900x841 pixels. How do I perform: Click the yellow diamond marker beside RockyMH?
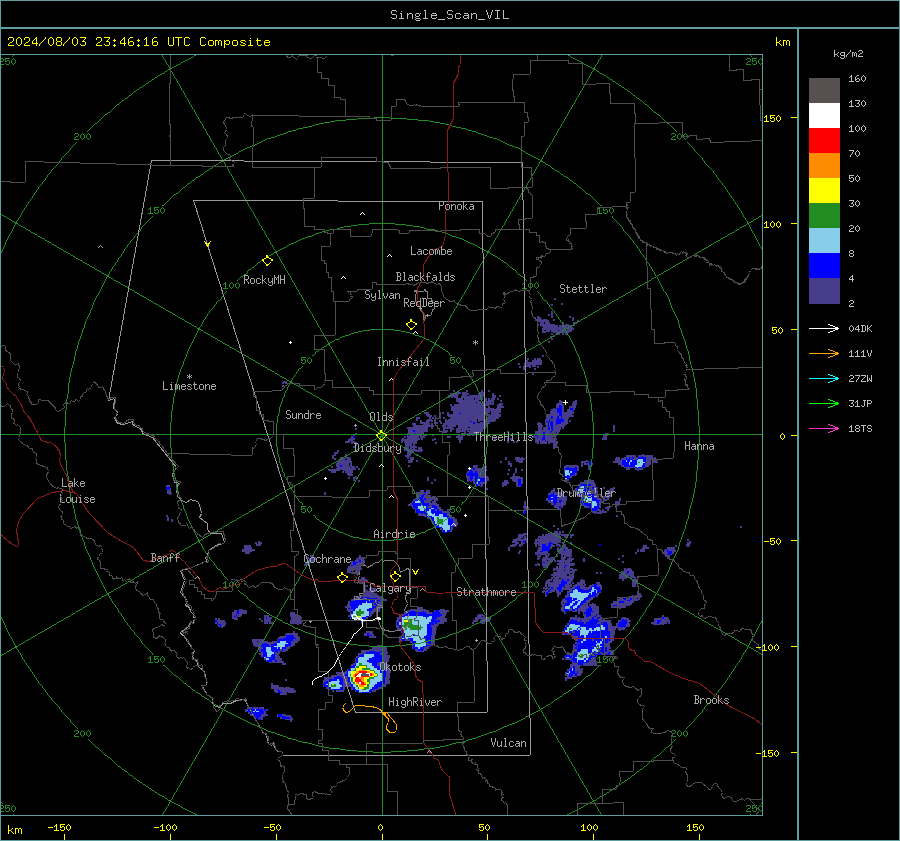(x=267, y=261)
